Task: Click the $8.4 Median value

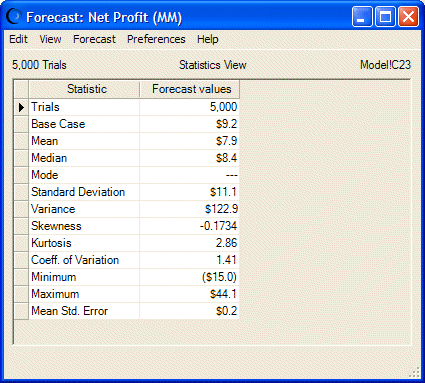Action: (x=226, y=158)
